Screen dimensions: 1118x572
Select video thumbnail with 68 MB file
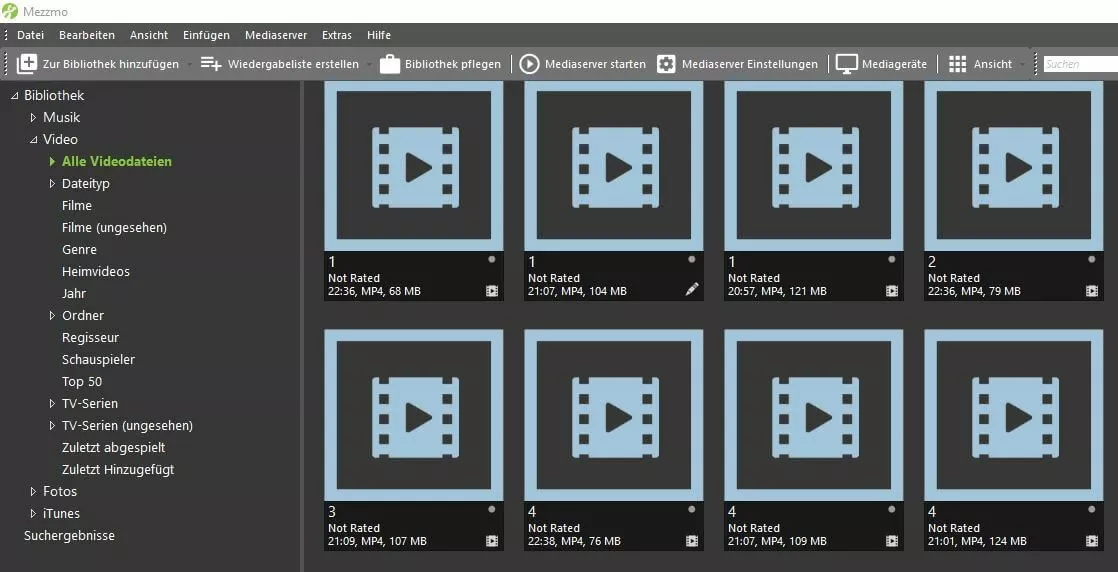click(414, 165)
